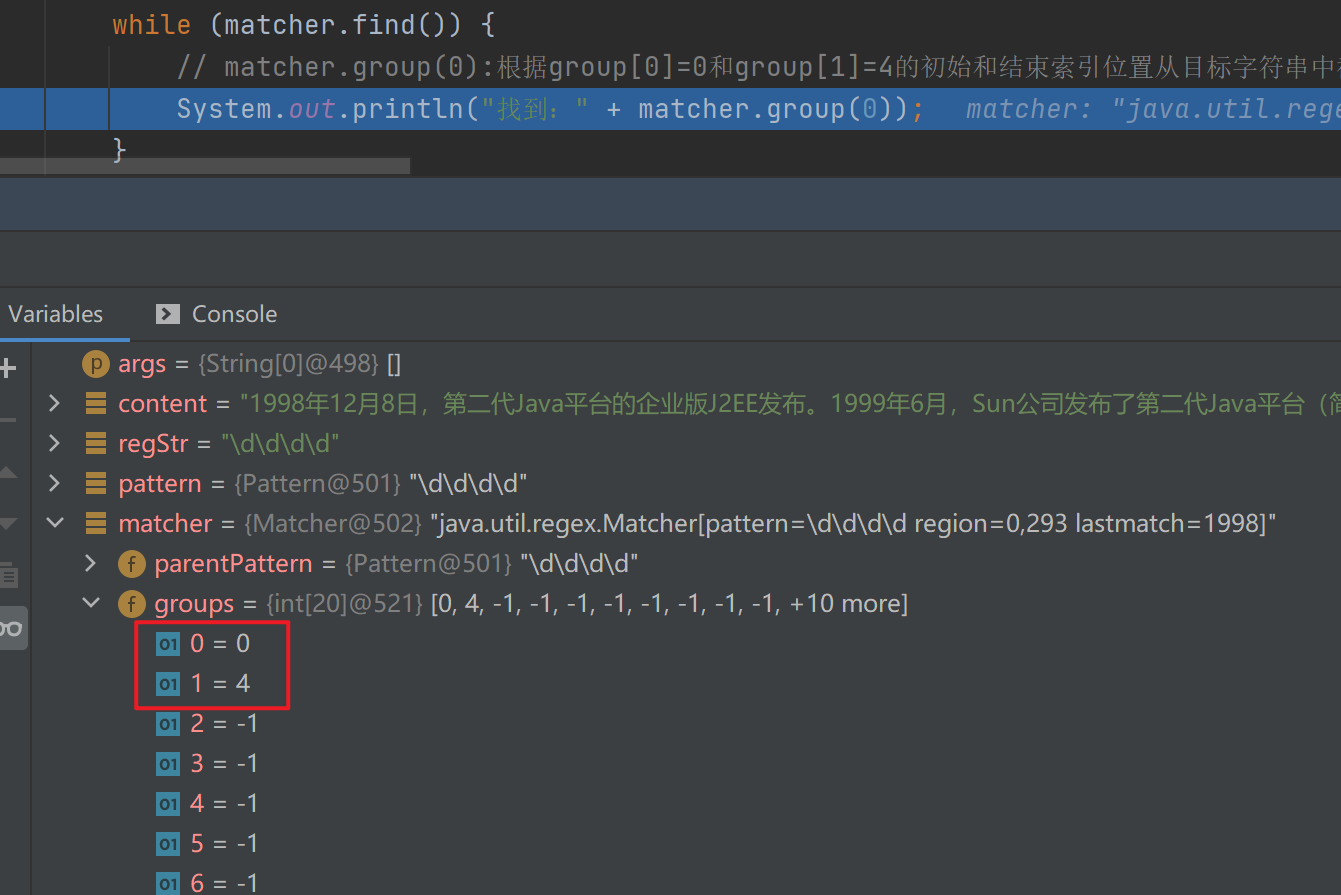The width and height of the screenshot is (1341, 895).
Task: Open the Variables tab
Action: click(56, 314)
